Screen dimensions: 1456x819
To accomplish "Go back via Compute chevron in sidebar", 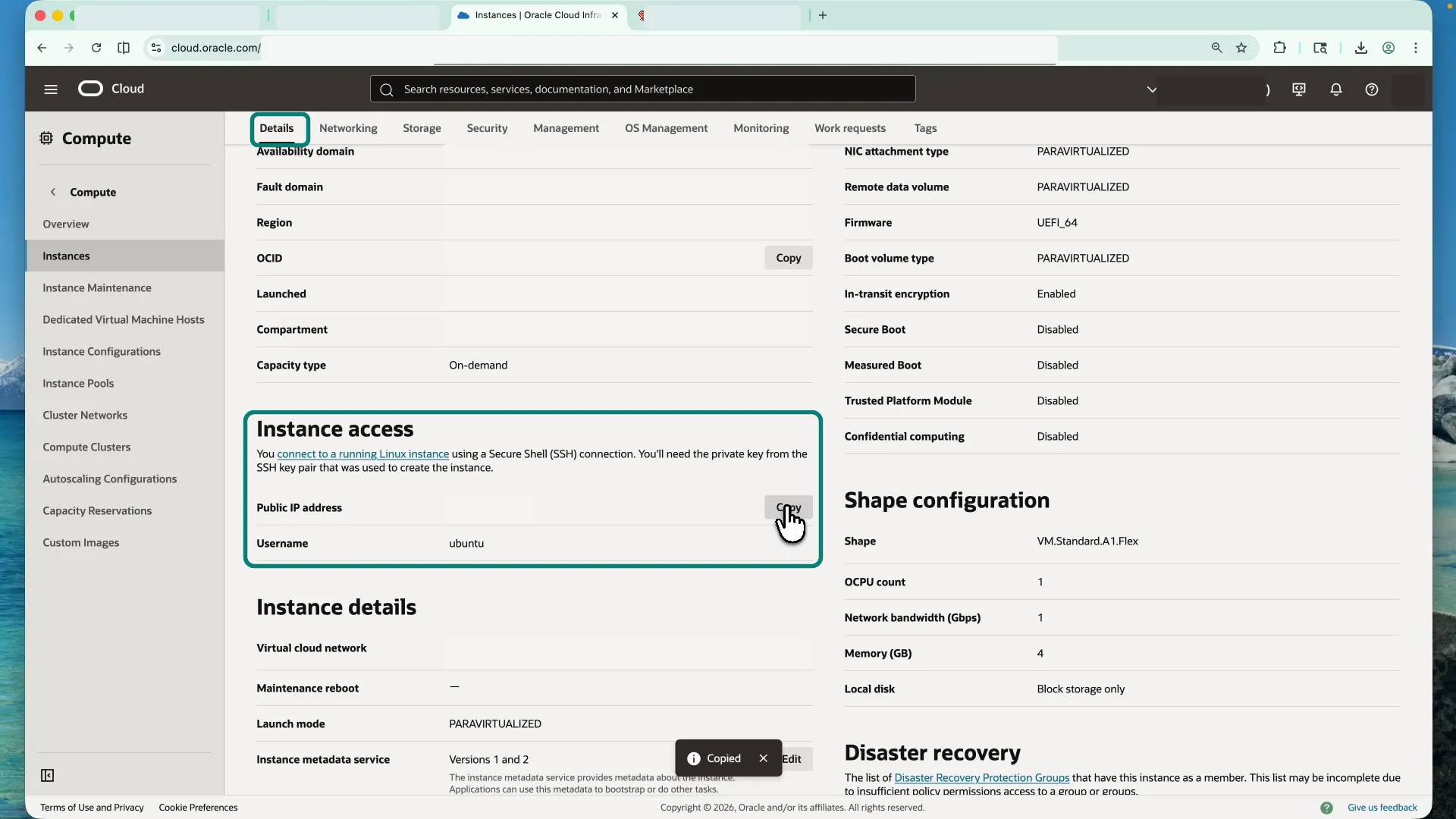I will 53,192.
